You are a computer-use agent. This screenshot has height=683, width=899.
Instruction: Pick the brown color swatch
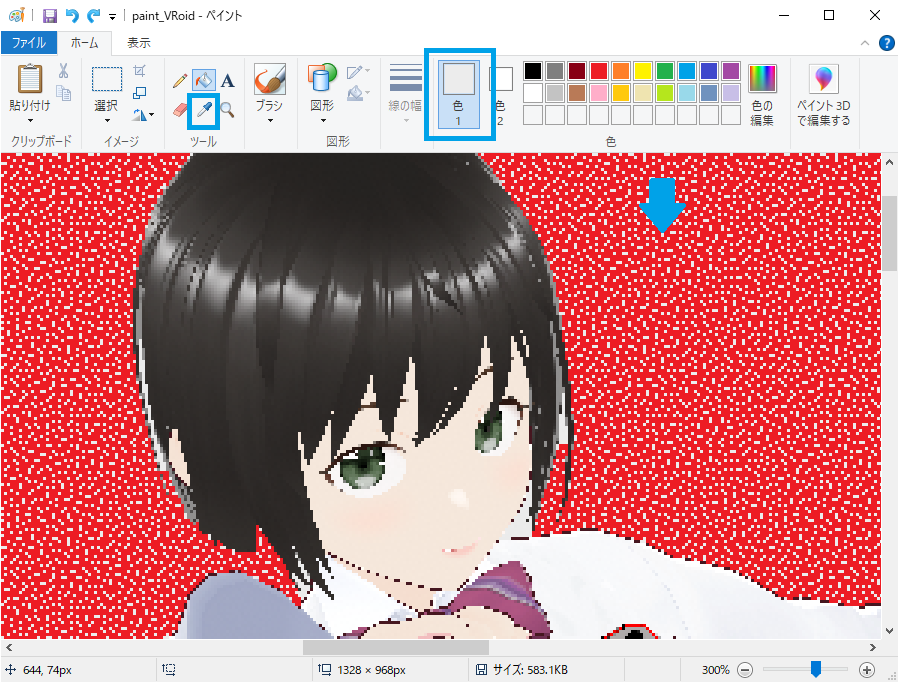[x=577, y=92]
